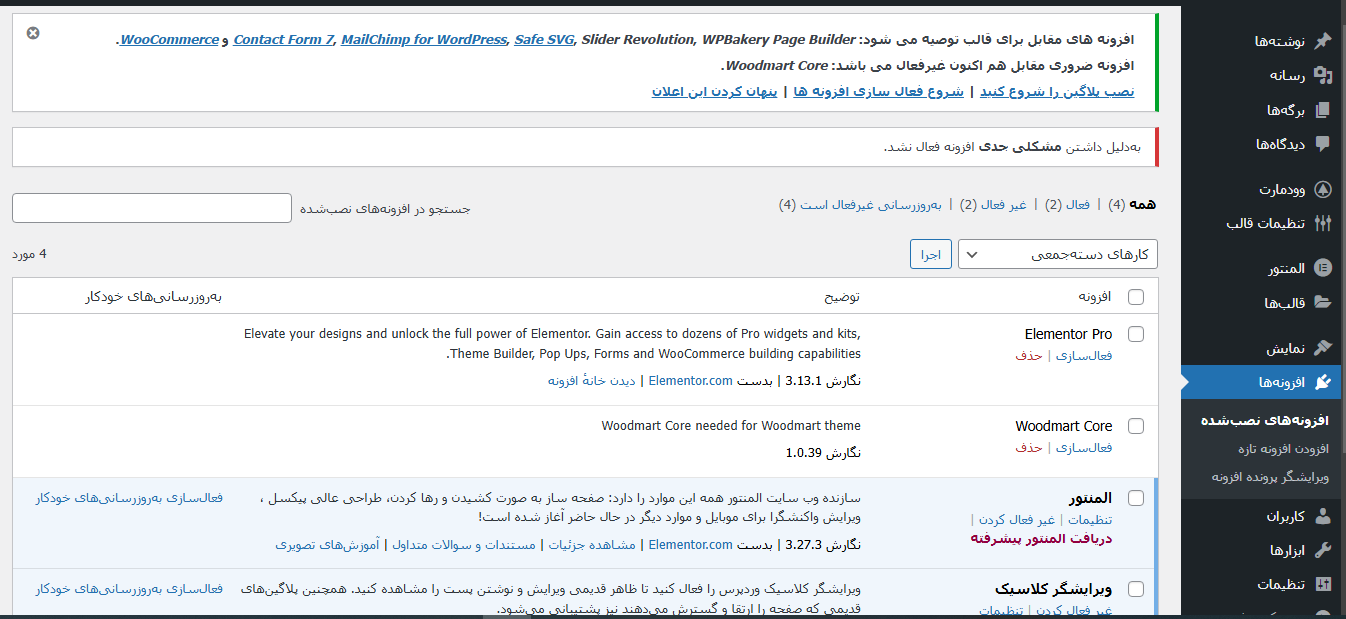Activate Elementor Pro via فعال‌سازی link

[1083, 355]
